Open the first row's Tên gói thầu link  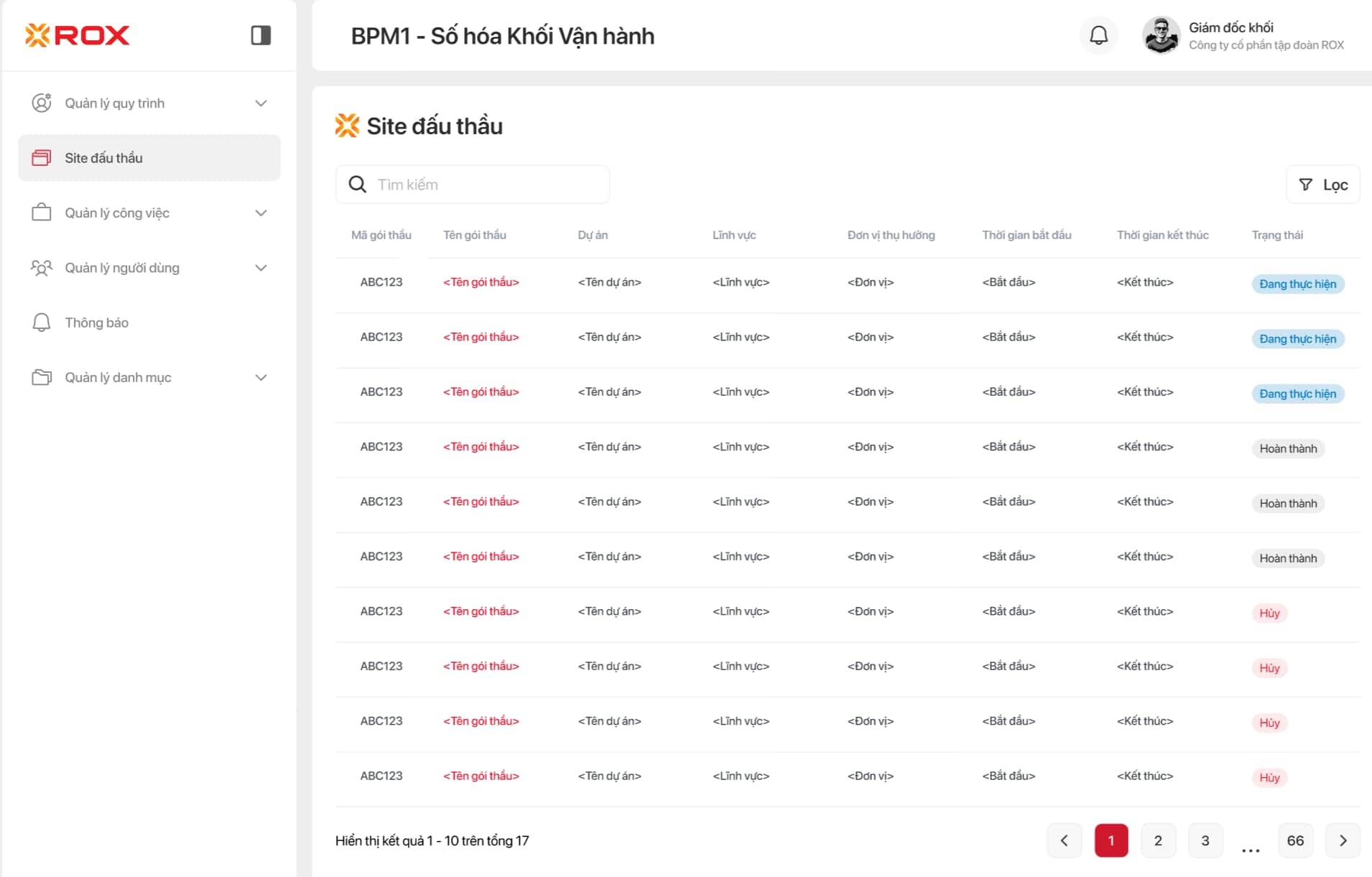coord(481,282)
